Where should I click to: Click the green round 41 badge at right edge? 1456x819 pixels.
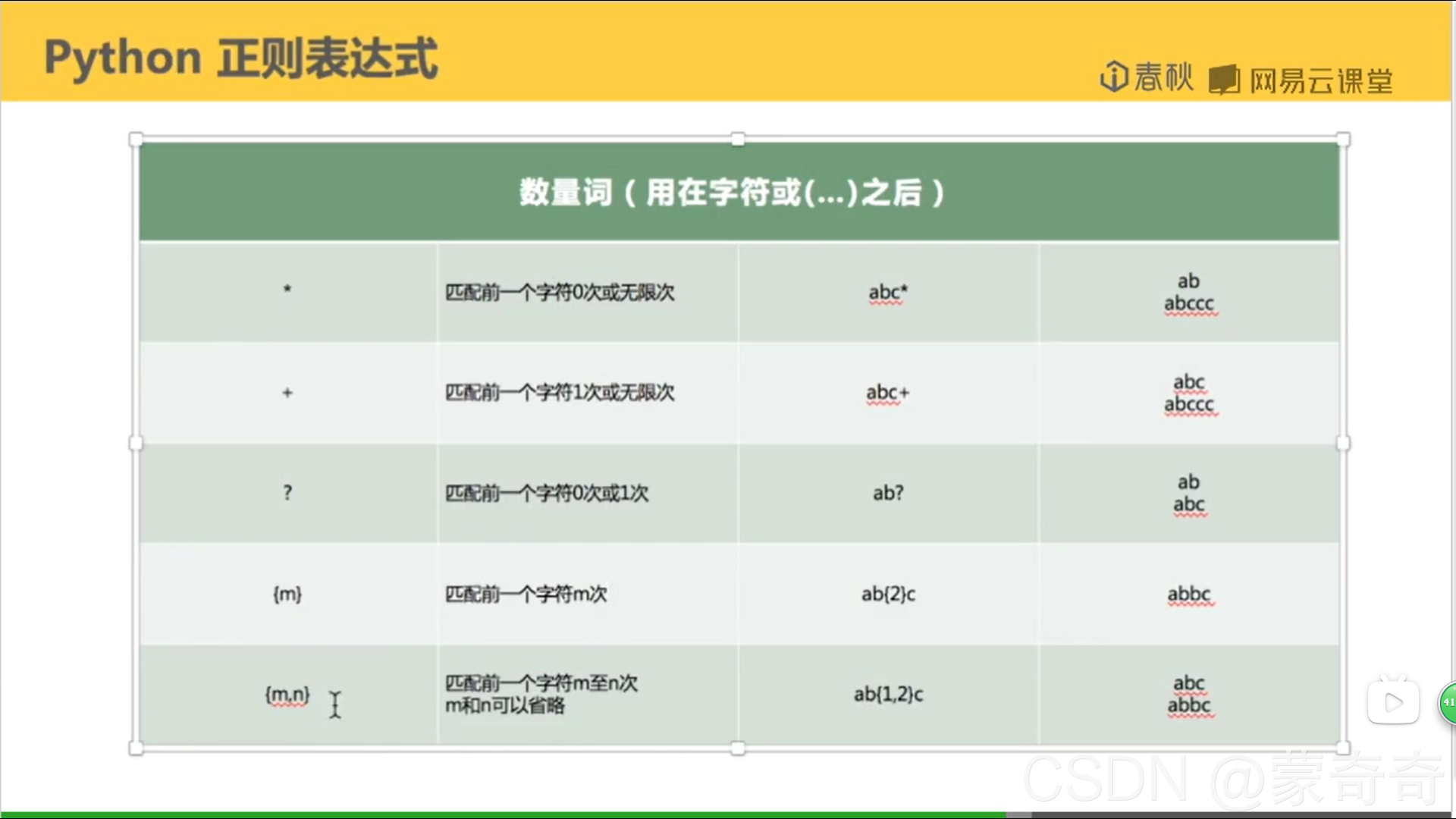pyautogui.click(x=1448, y=702)
